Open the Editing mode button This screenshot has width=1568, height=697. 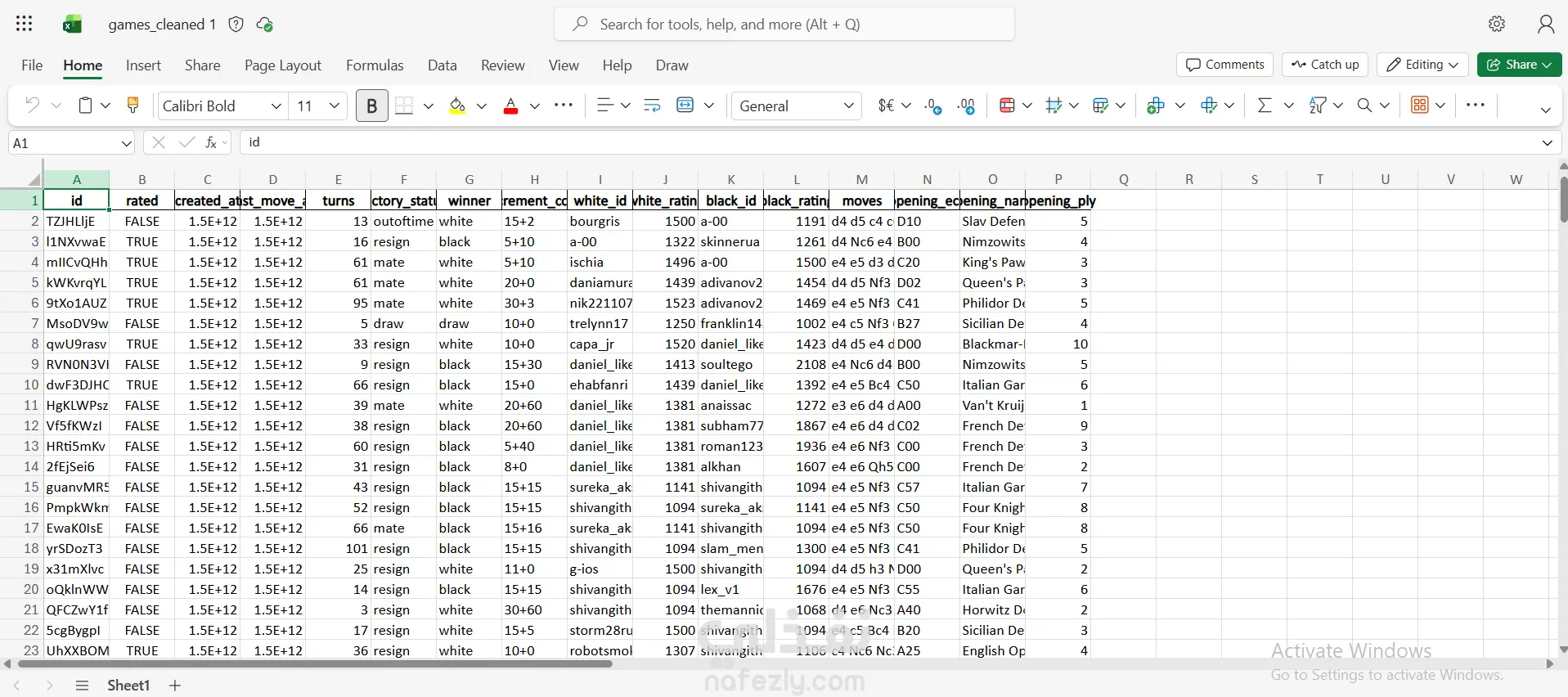pyautogui.click(x=1422, y=65)
